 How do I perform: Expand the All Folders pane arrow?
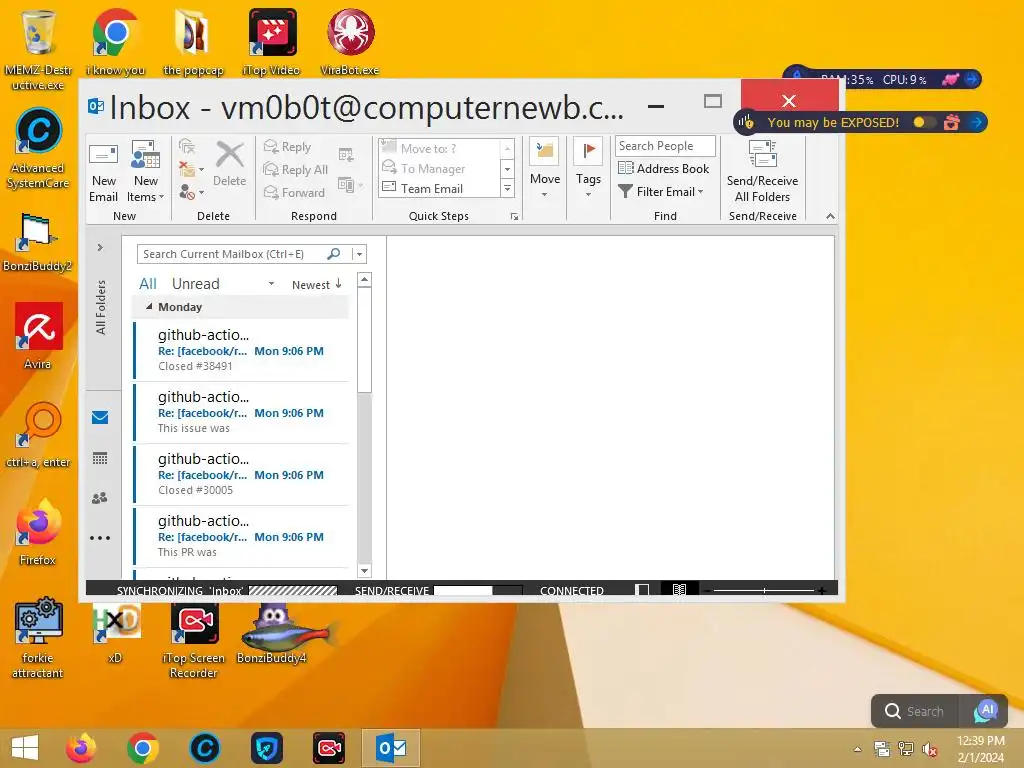tap(100, 248)
